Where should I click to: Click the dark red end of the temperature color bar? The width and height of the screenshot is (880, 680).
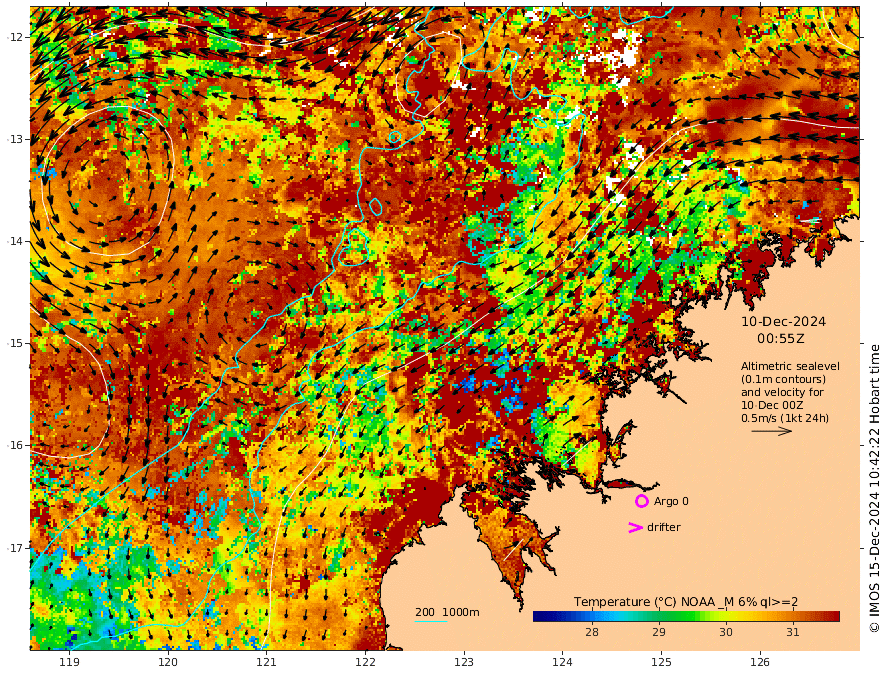(x=835, y=616)
